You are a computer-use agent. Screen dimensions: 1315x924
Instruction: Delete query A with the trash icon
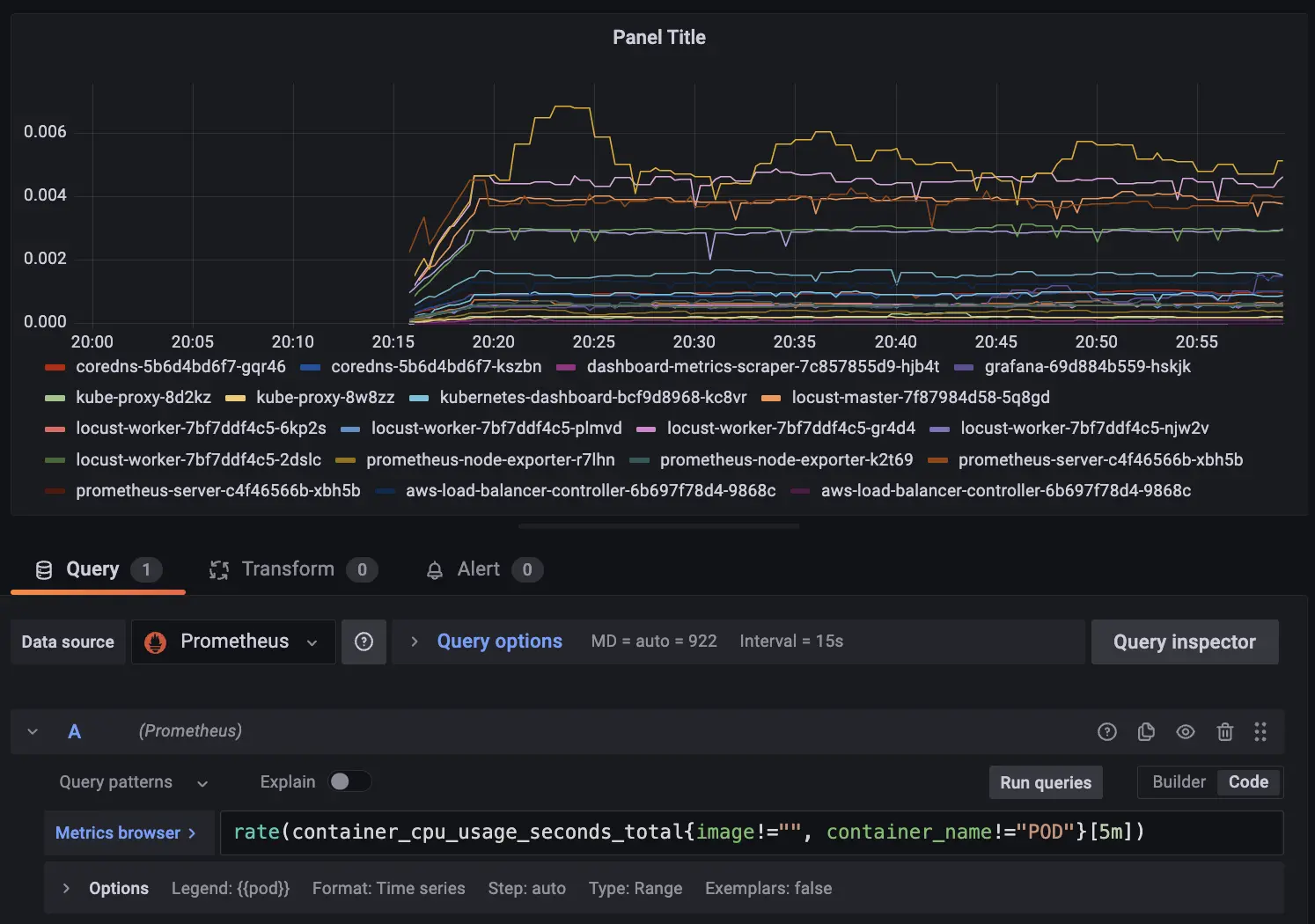1224,732
